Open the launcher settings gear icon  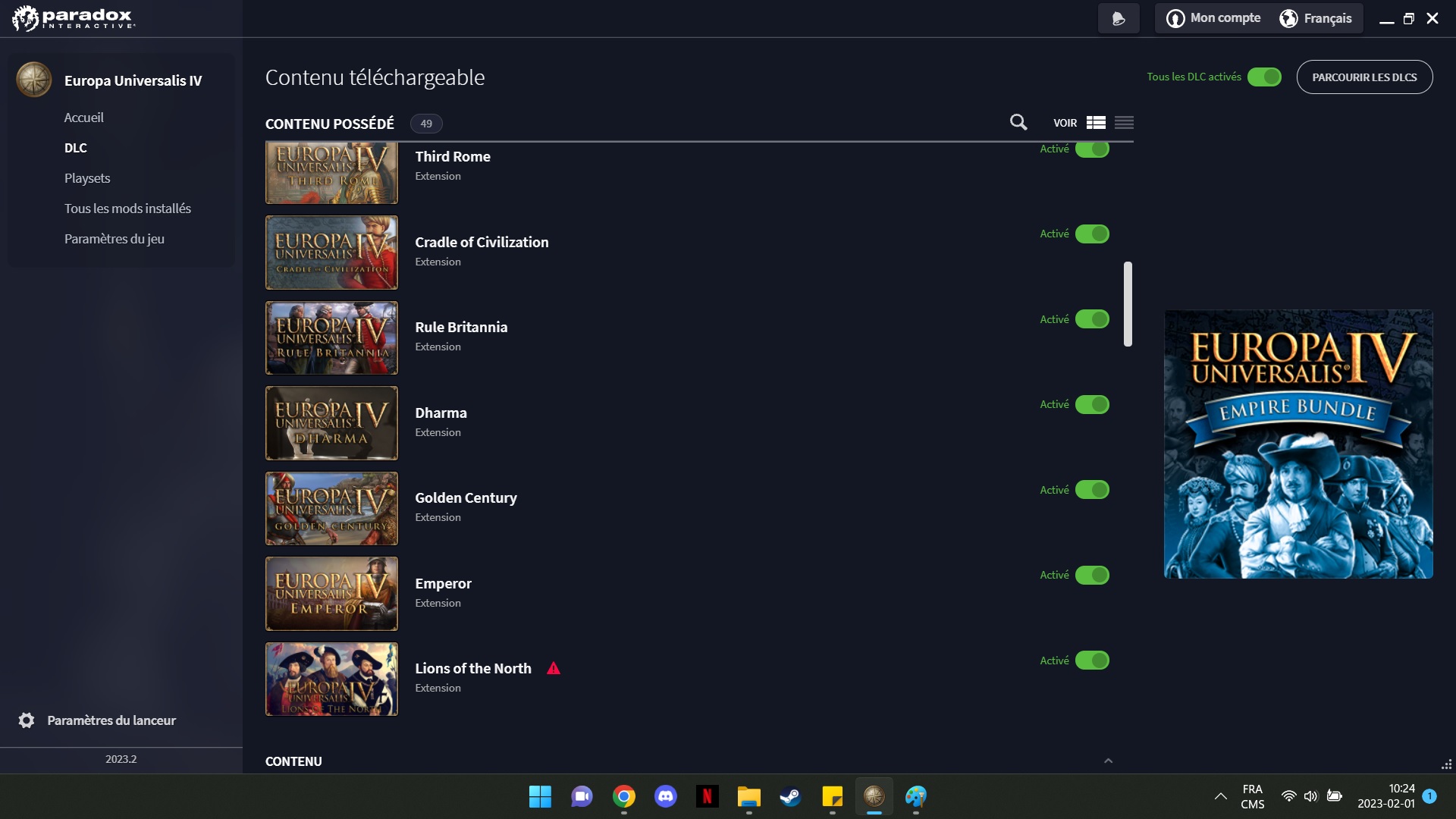(27, 720)
